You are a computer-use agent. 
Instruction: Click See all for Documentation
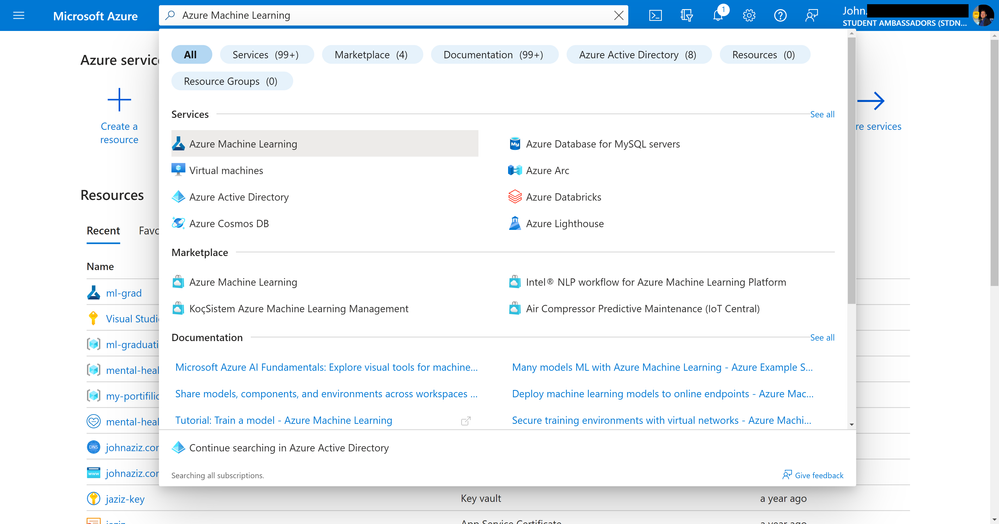pos(822,337)
